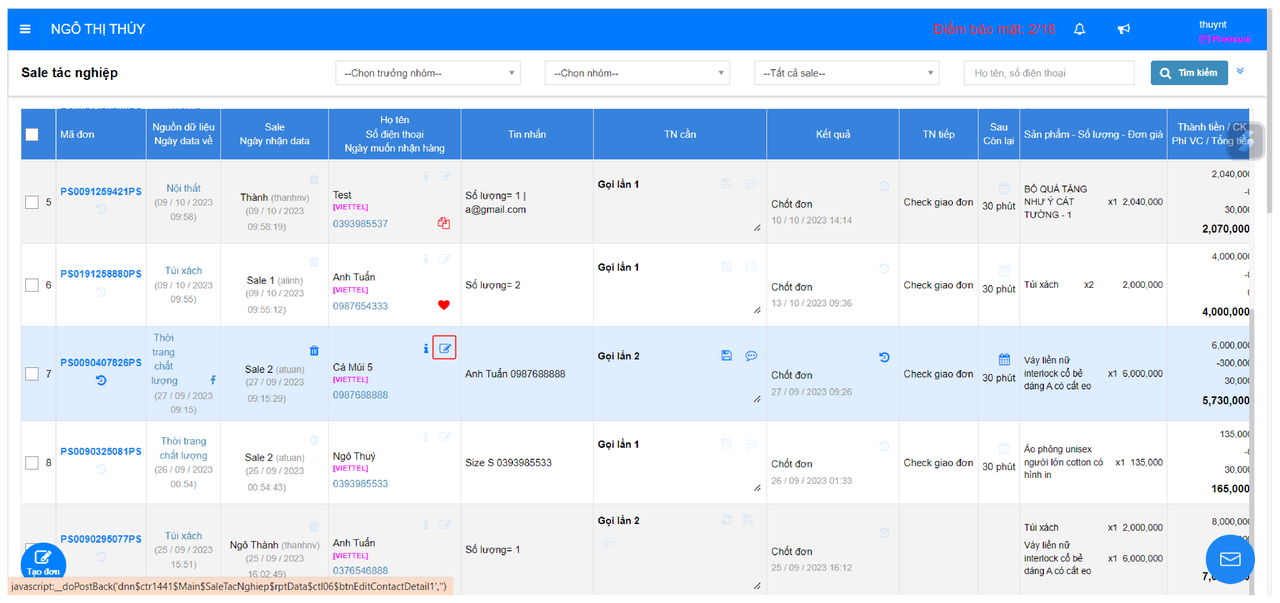The width and height of the screenshot is (1280, 603).
Task: Click the edit contact icon for Cá Múi 5
Action: (445, 348)
